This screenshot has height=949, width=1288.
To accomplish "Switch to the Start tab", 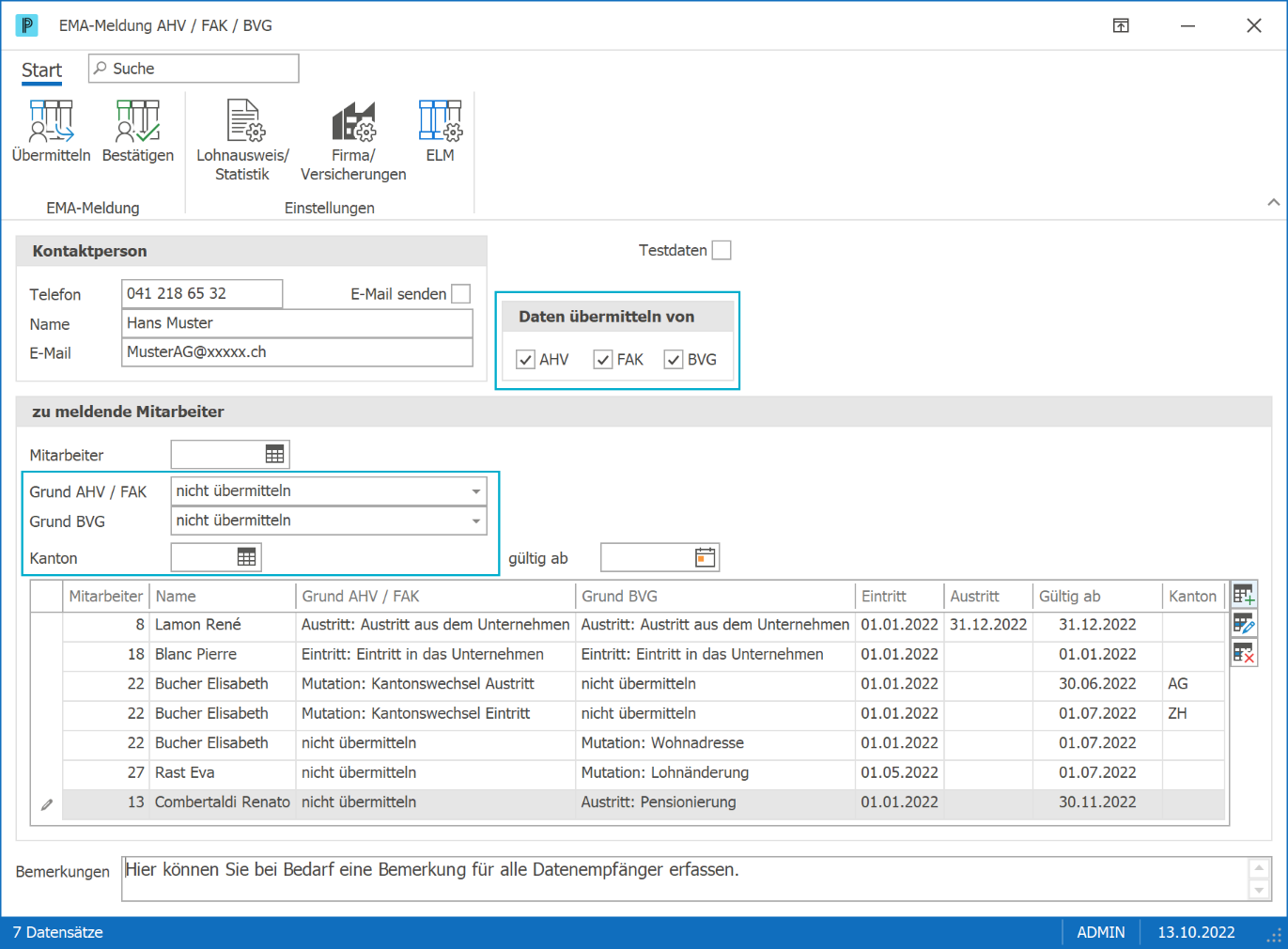I will (42, 70).
